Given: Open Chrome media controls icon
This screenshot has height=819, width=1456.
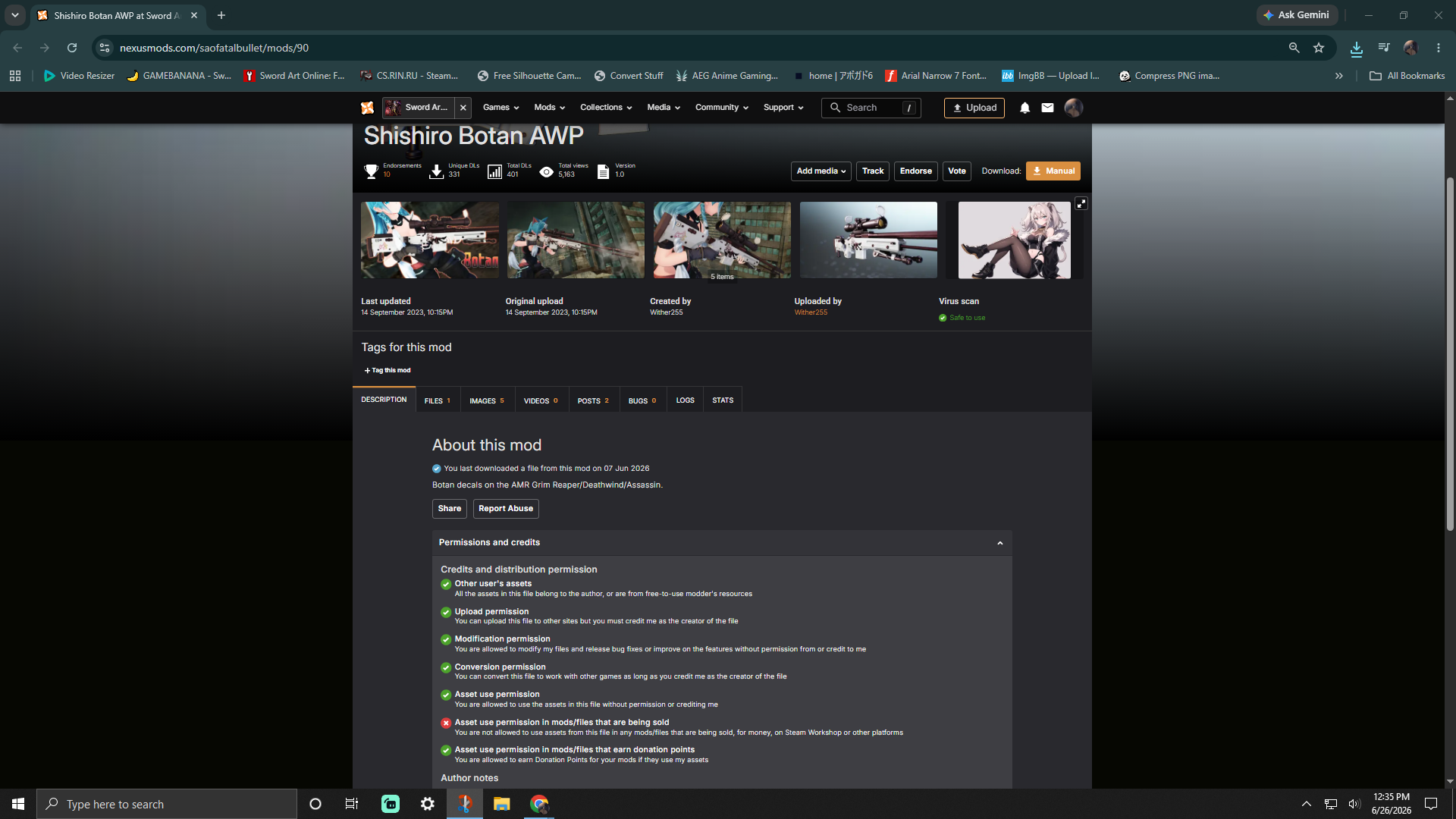Looking at the screenshot, I should (x=1384, y=48).
